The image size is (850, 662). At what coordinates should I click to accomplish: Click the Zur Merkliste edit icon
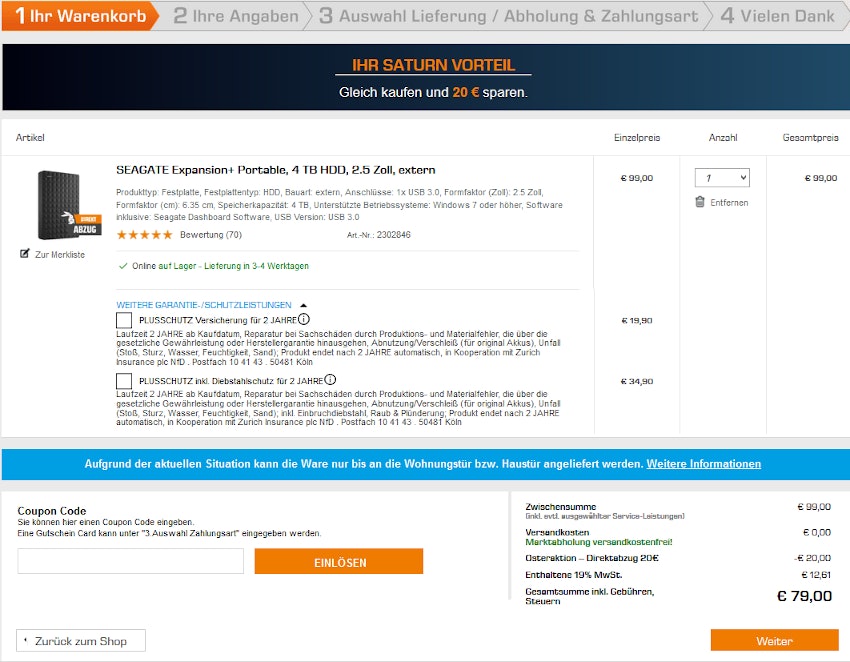pyautogui.click(x=25, y=254)
